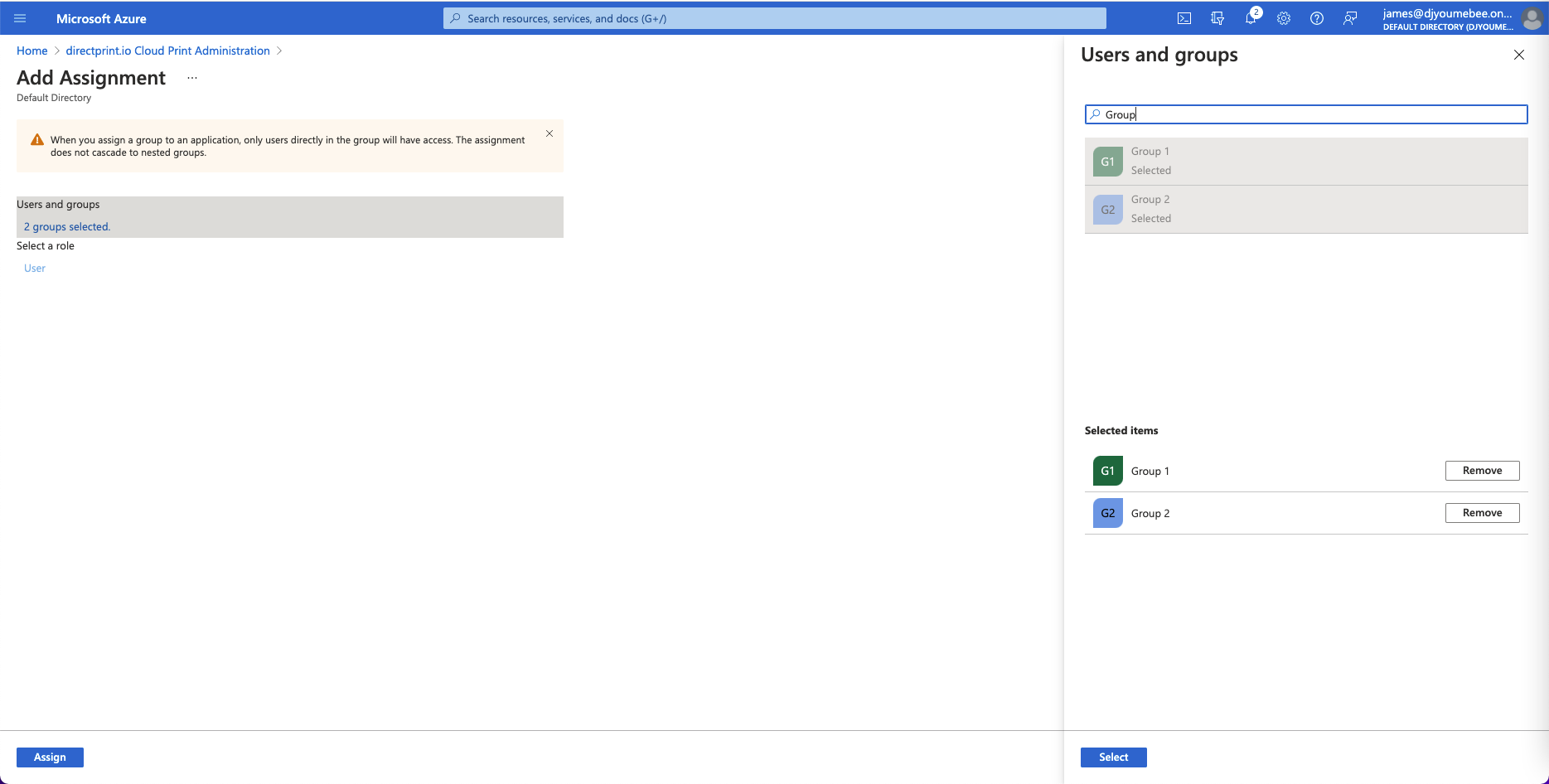Click the account avatar picture
1549x784 pixels.
[1532, 19]
